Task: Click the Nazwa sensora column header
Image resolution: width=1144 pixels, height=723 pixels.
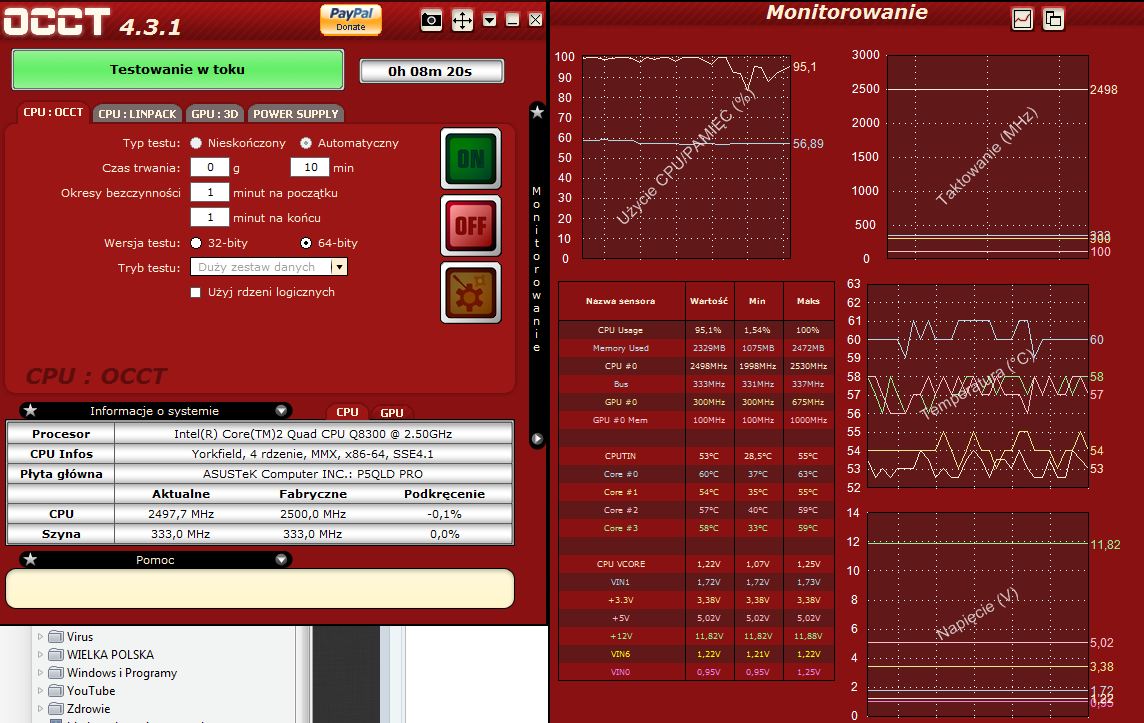Action: coord(621,301)
